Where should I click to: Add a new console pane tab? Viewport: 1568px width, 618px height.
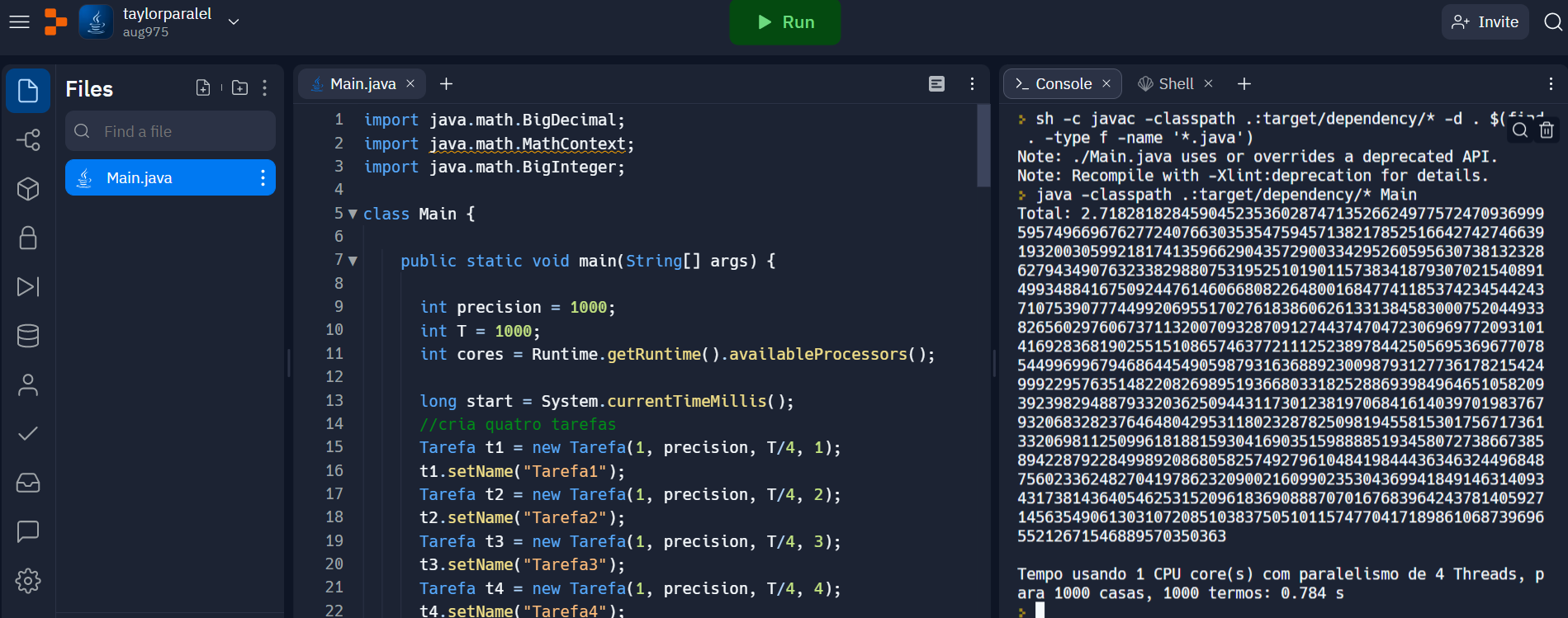pos(1244,83)
